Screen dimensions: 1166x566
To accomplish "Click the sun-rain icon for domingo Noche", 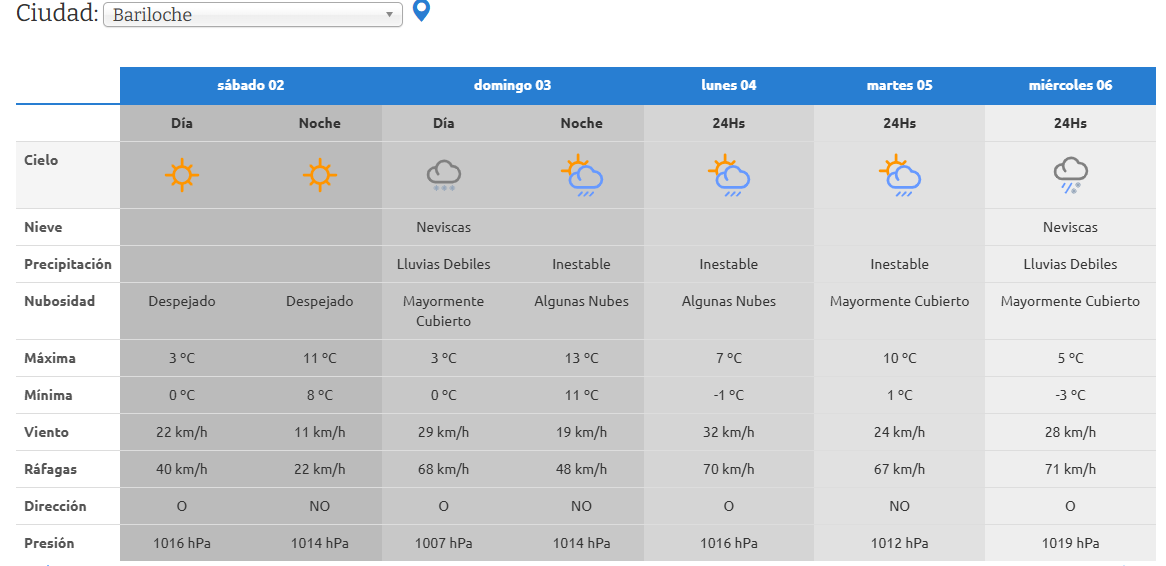I will [x=581, y=175].
